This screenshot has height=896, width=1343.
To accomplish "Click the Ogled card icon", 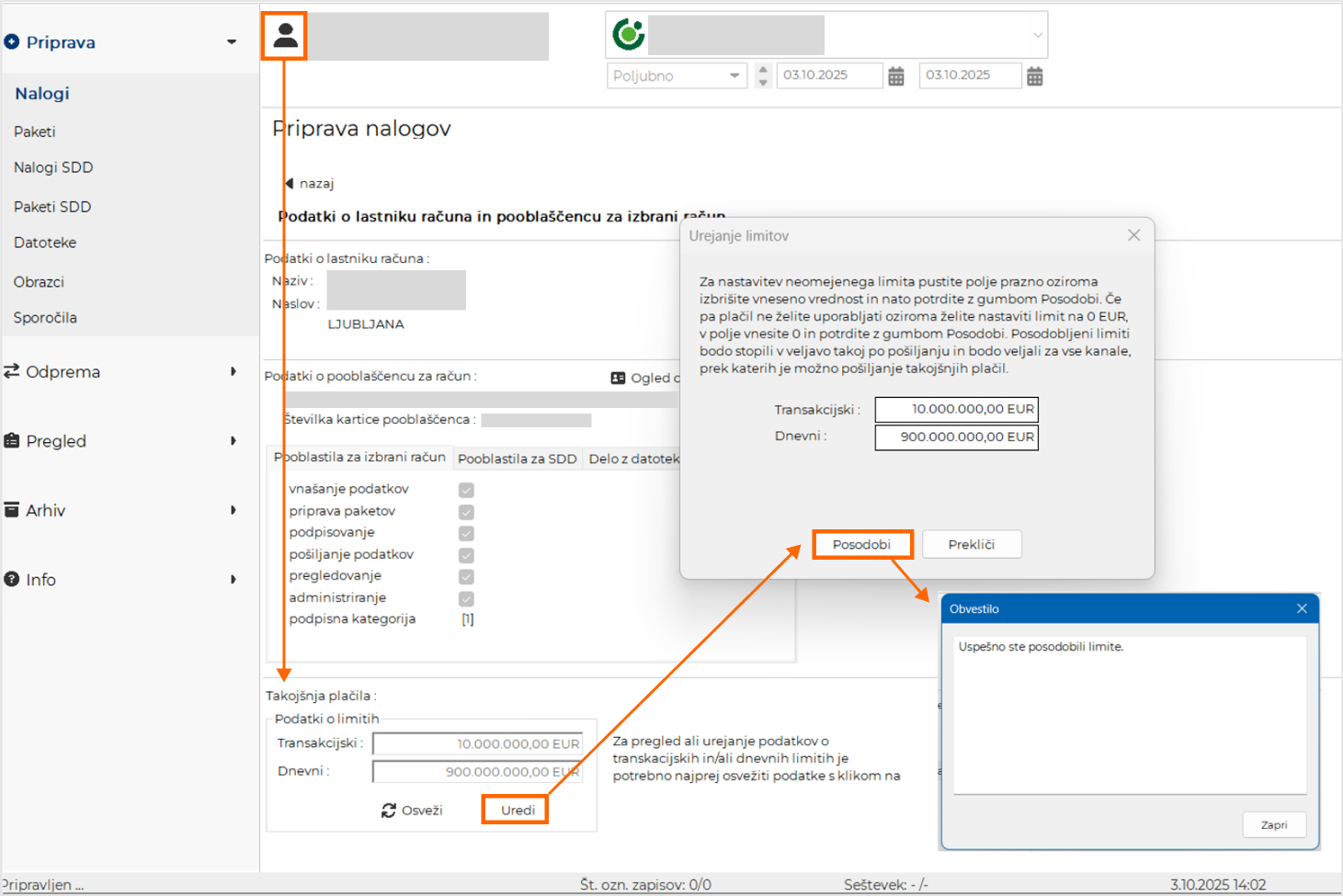I will [618, 378].
